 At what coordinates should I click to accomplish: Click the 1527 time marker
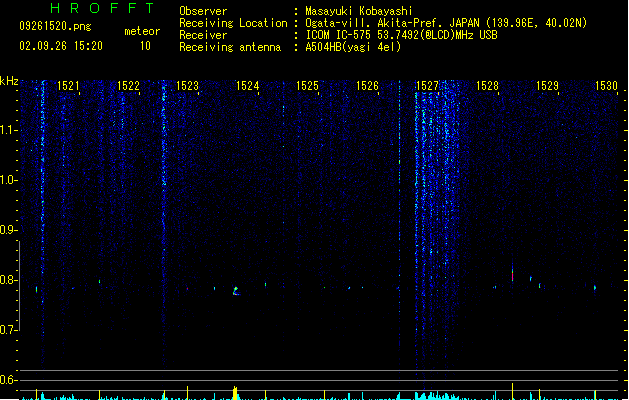(427, 86)
